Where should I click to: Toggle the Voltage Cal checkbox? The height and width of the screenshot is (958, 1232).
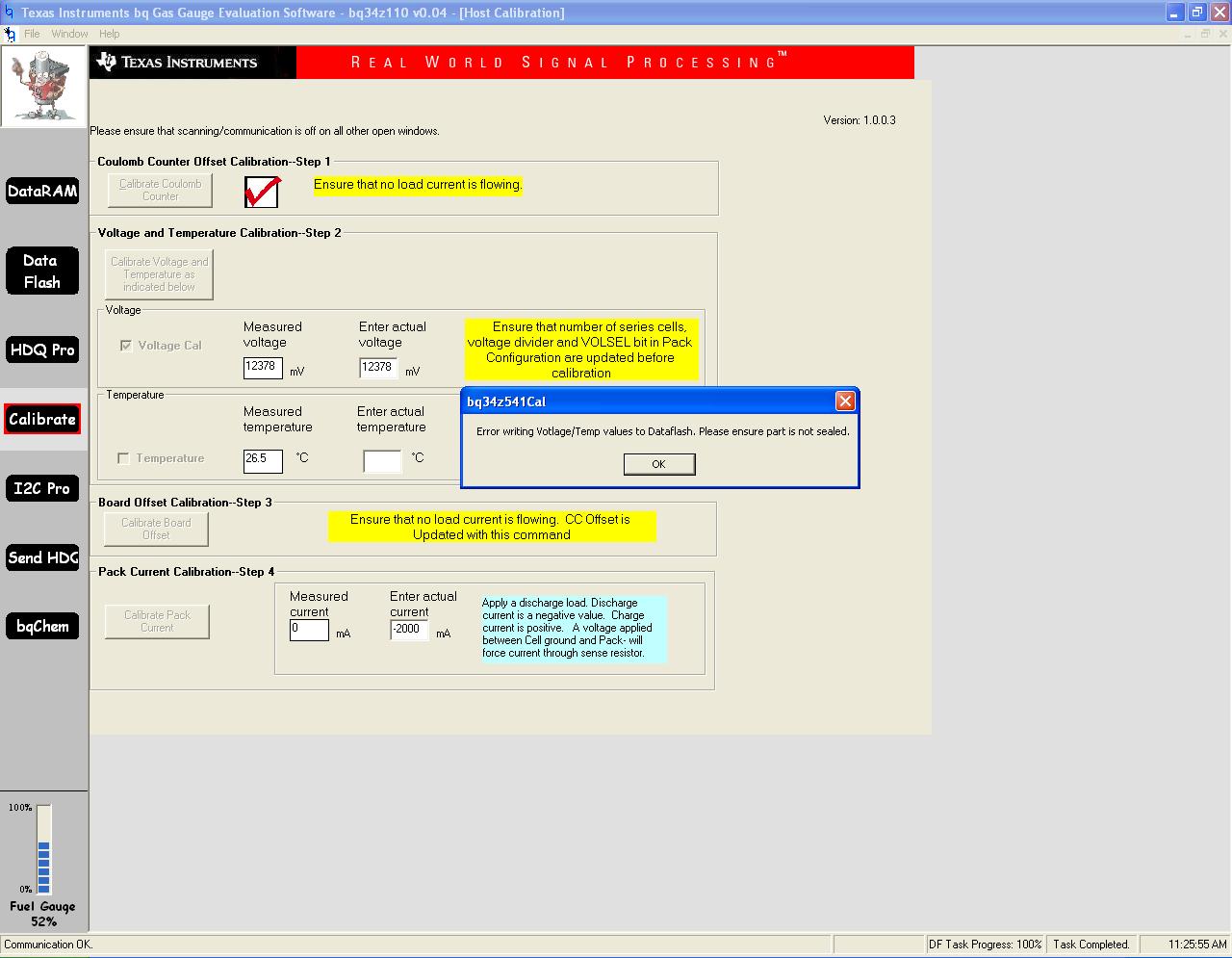(126, 346)
